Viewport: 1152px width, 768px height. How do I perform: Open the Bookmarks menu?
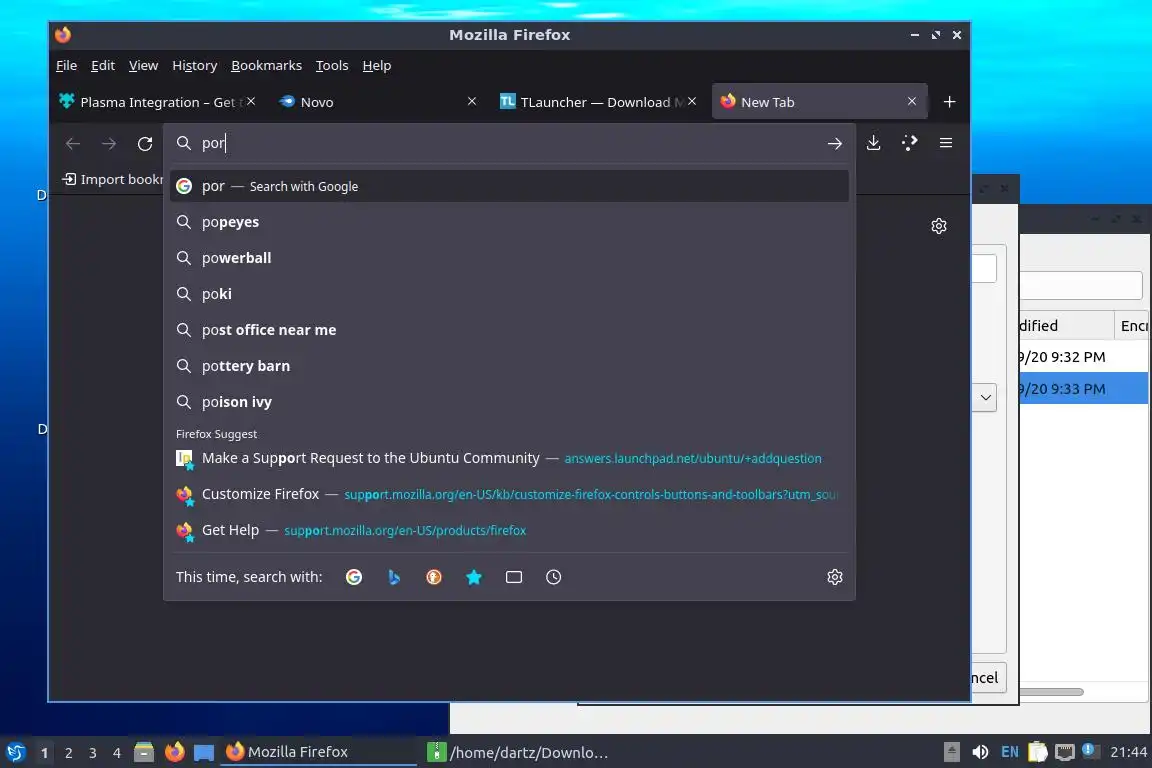coord(266,65)
